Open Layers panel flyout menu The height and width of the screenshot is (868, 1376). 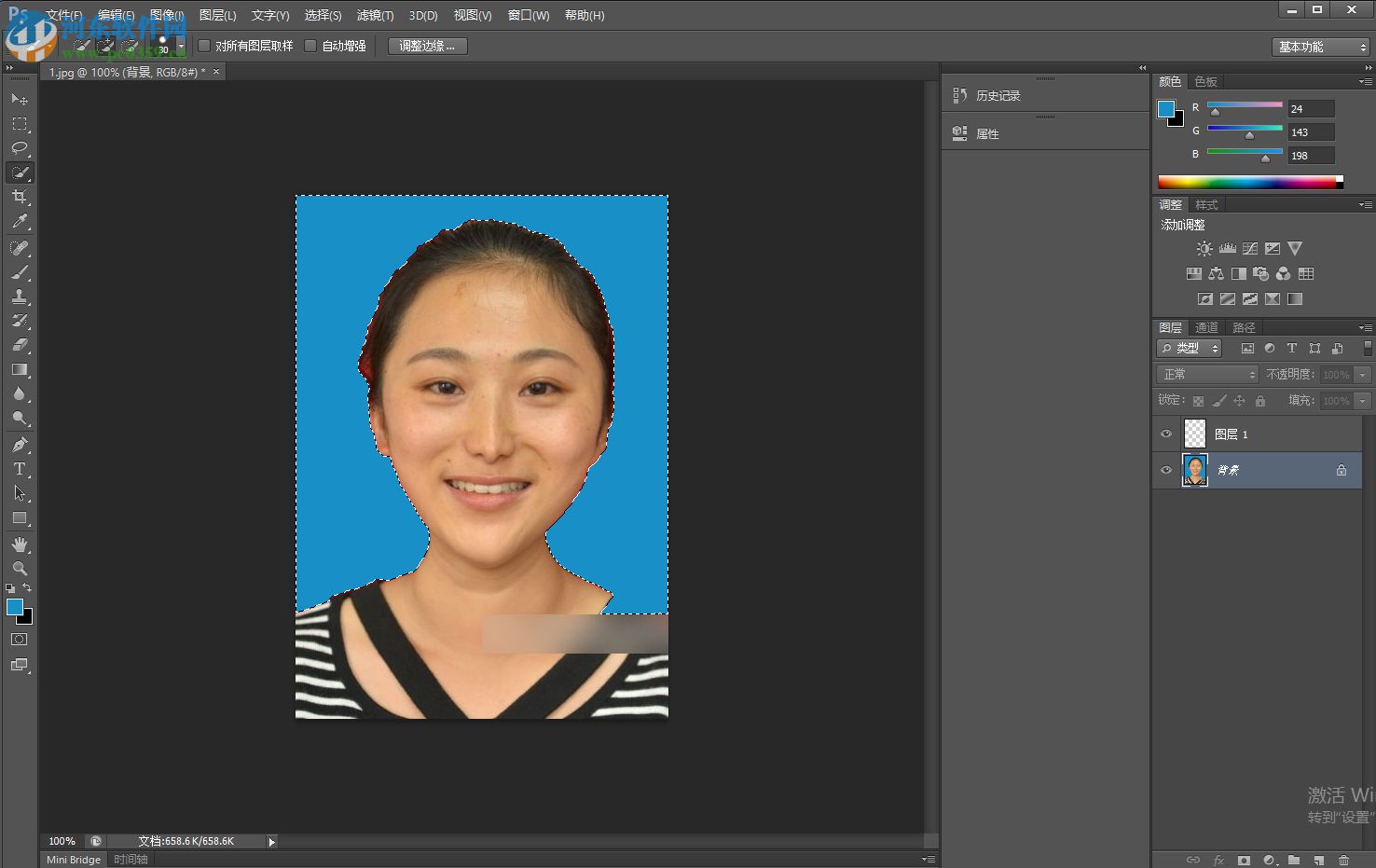tap(1366, 328)
